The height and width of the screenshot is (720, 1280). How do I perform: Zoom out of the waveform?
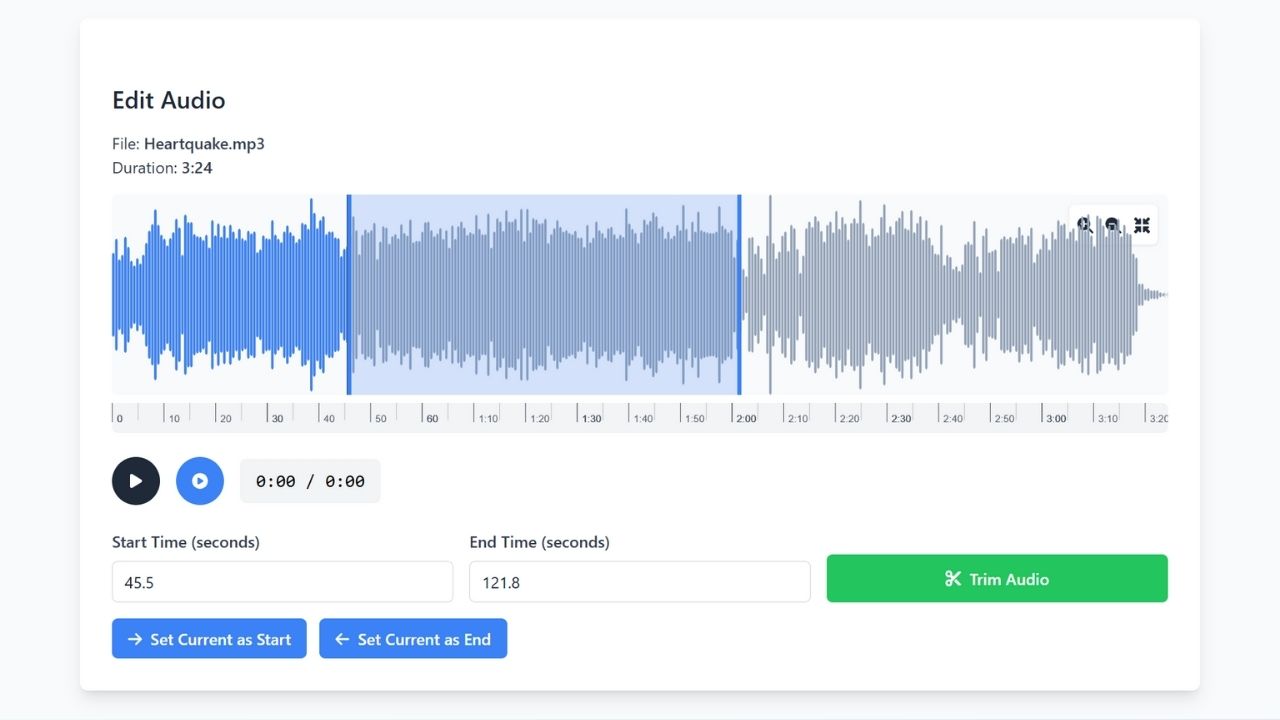tap(1113, 225)
